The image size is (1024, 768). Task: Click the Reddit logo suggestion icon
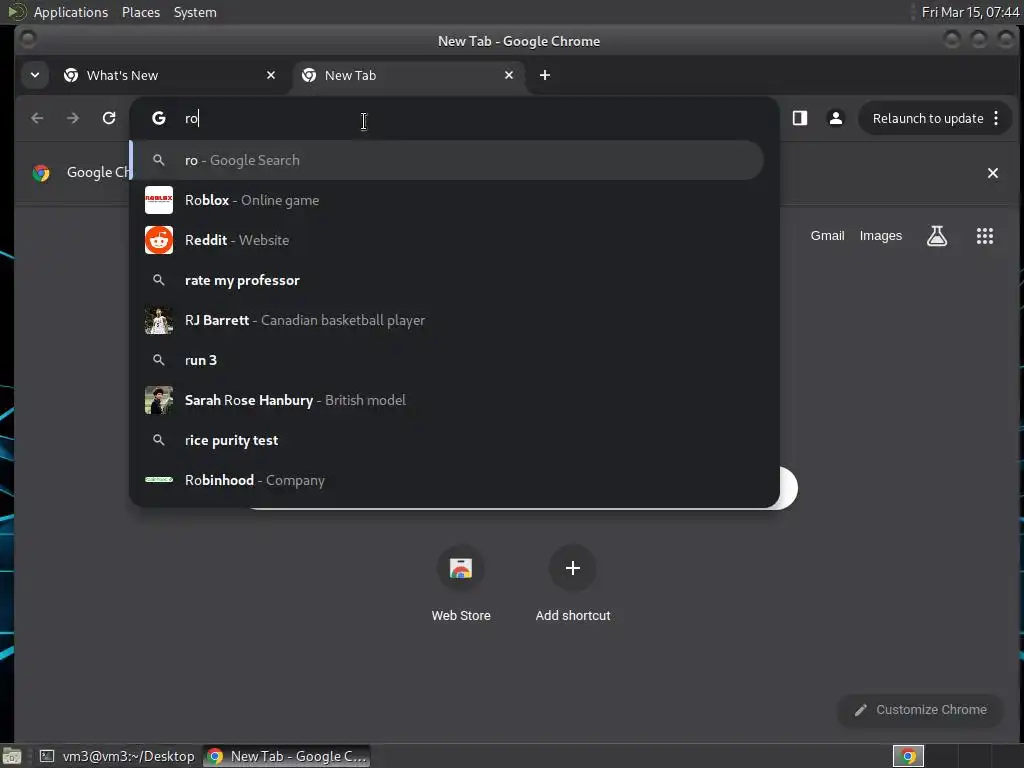point(159,240)
